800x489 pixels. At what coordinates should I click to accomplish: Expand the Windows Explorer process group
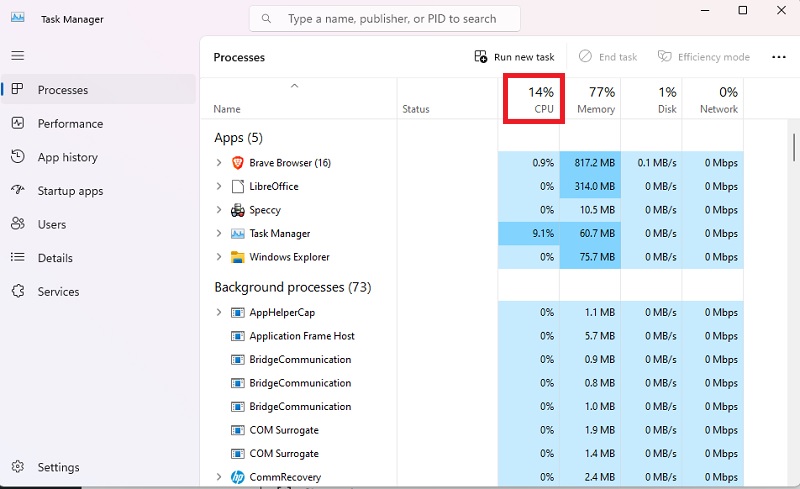point(219,257)
